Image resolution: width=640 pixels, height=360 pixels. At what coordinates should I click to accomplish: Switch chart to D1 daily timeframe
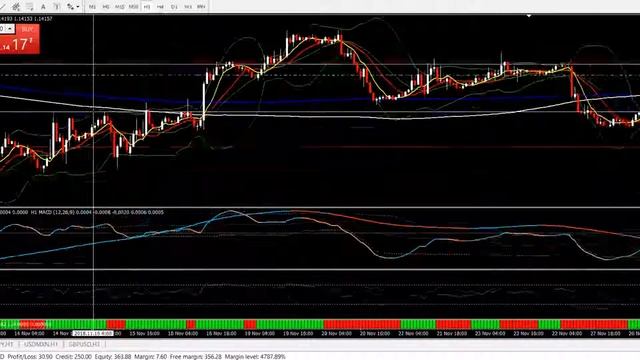(174, 7)
